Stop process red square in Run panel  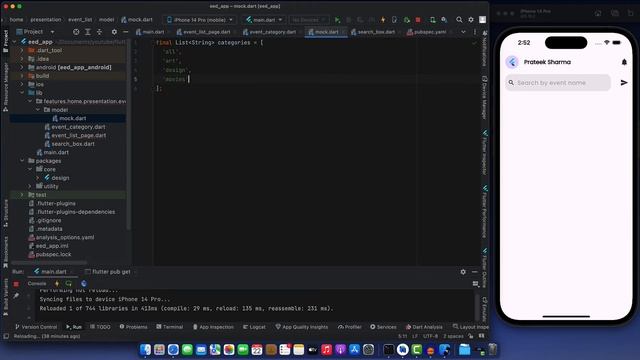16,284
